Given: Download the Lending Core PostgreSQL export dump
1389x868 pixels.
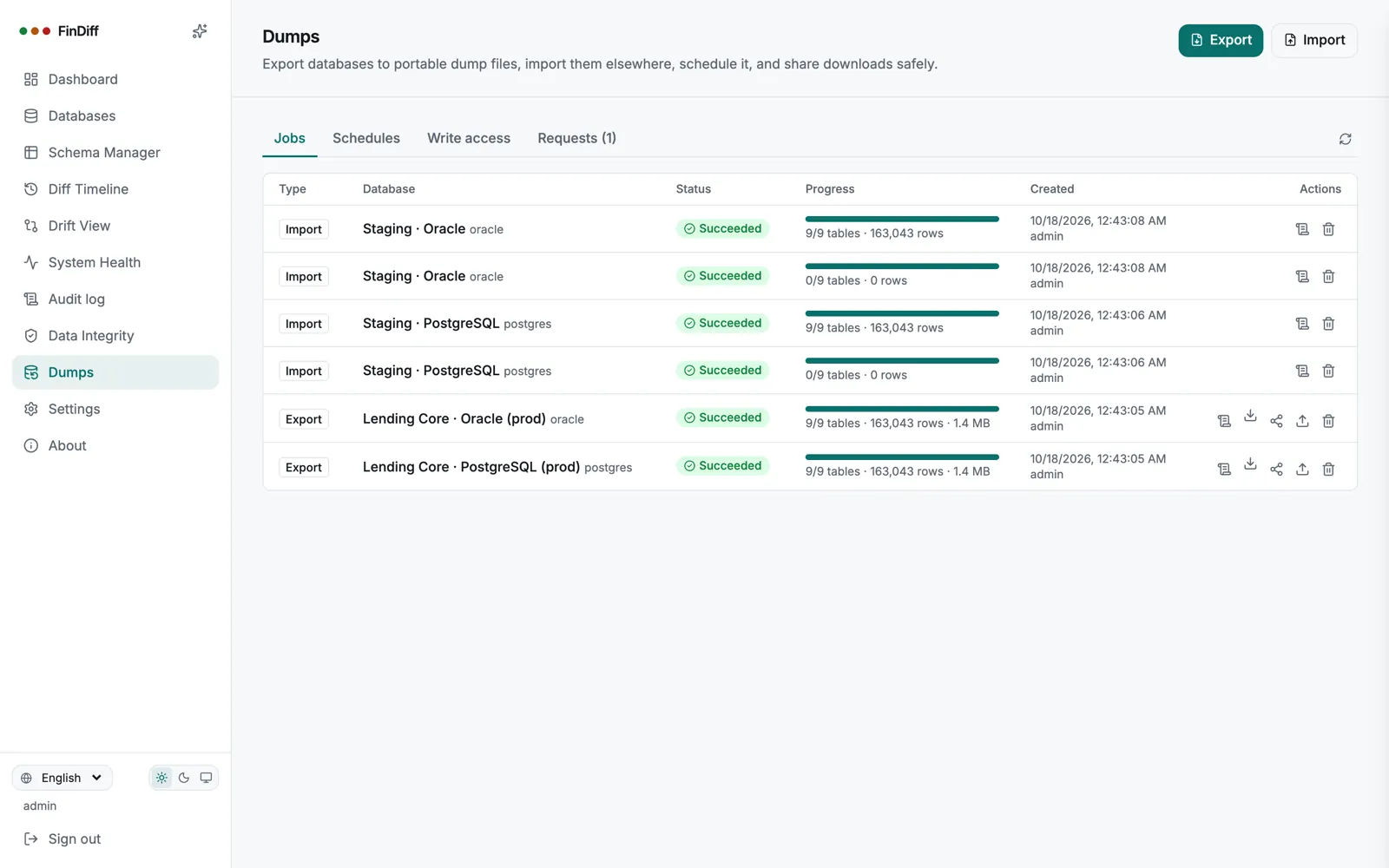Looking at the screenshot, I should tap(1250, 464).
